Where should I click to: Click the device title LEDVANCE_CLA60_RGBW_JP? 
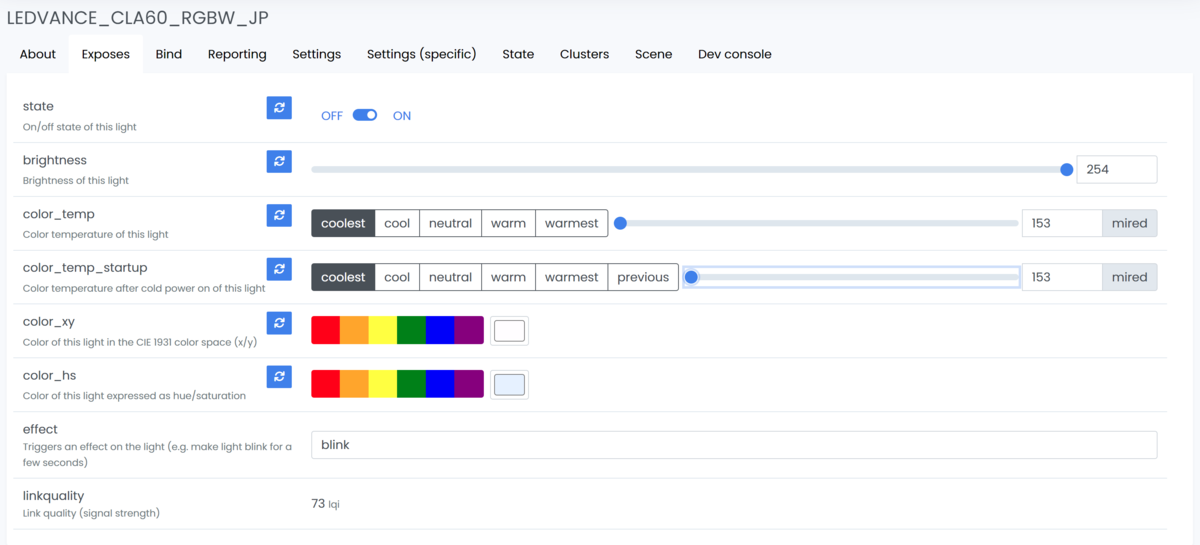click(x=137, y=17)
